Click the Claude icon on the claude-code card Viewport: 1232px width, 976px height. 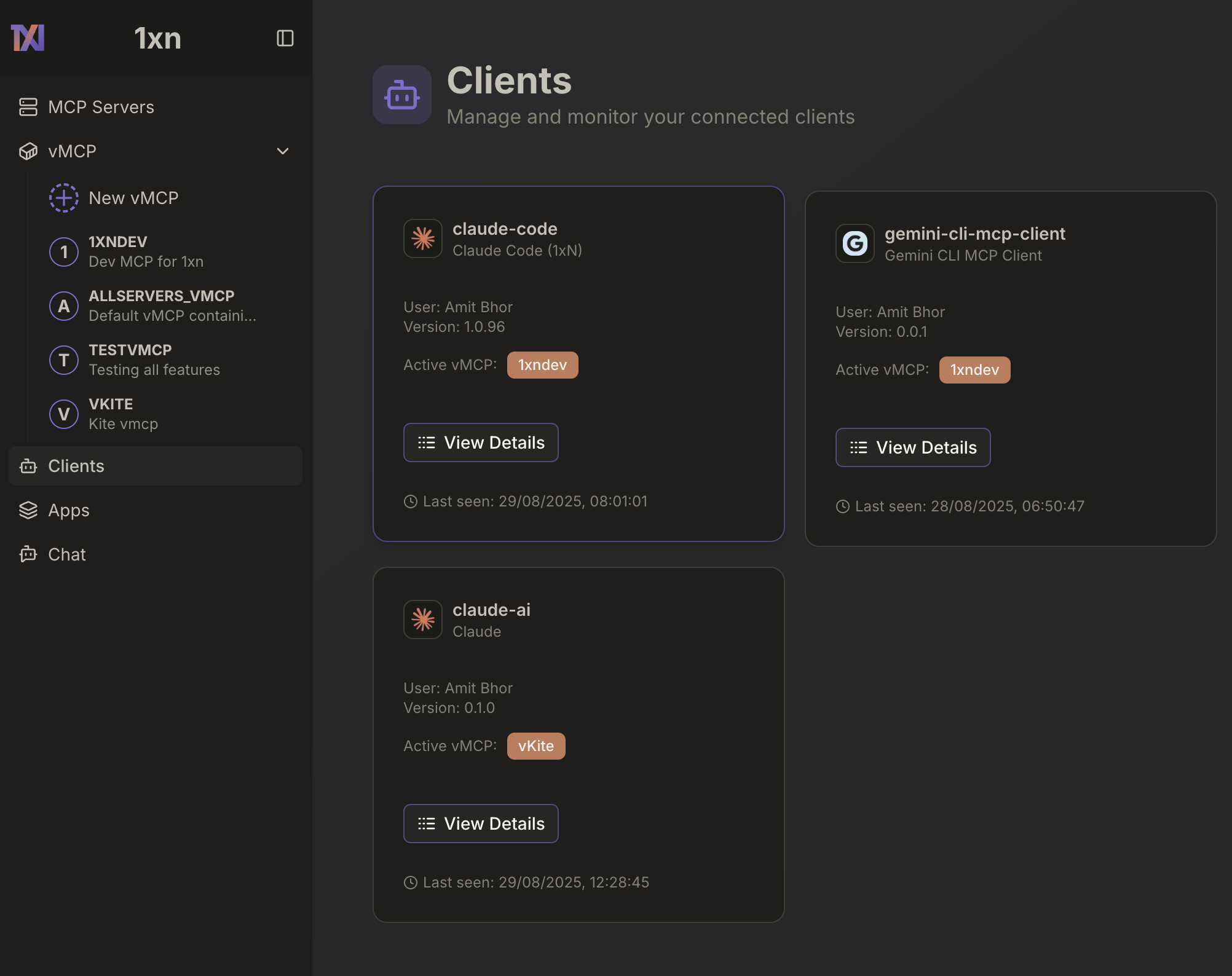(x=422, y=238)
